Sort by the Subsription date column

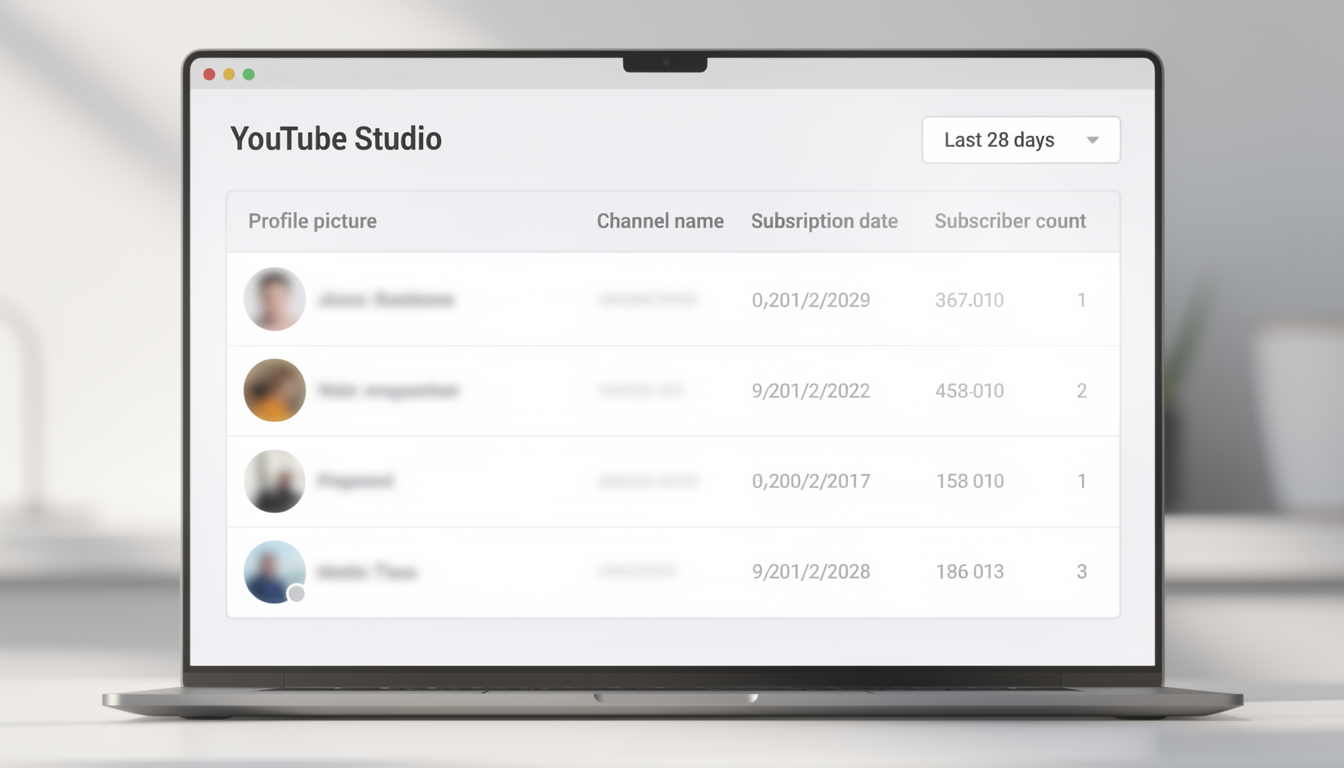[x=824, y=221]
